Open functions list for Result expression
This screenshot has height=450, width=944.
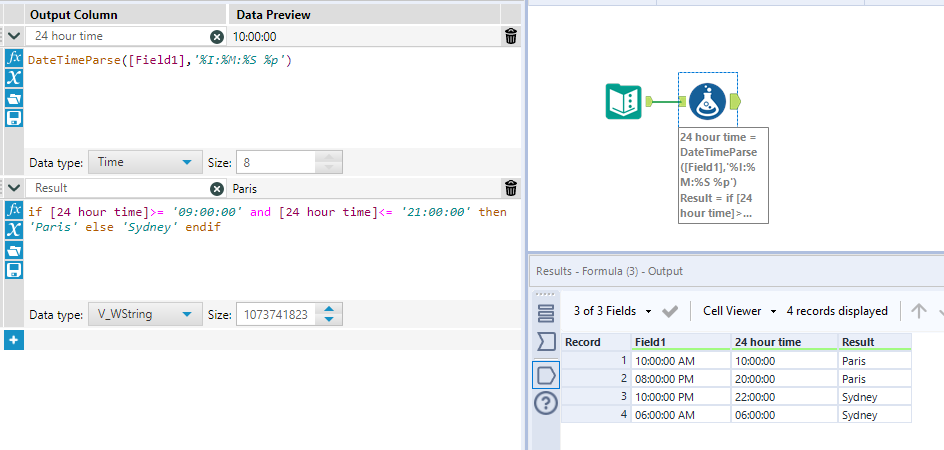pos(14,210)
